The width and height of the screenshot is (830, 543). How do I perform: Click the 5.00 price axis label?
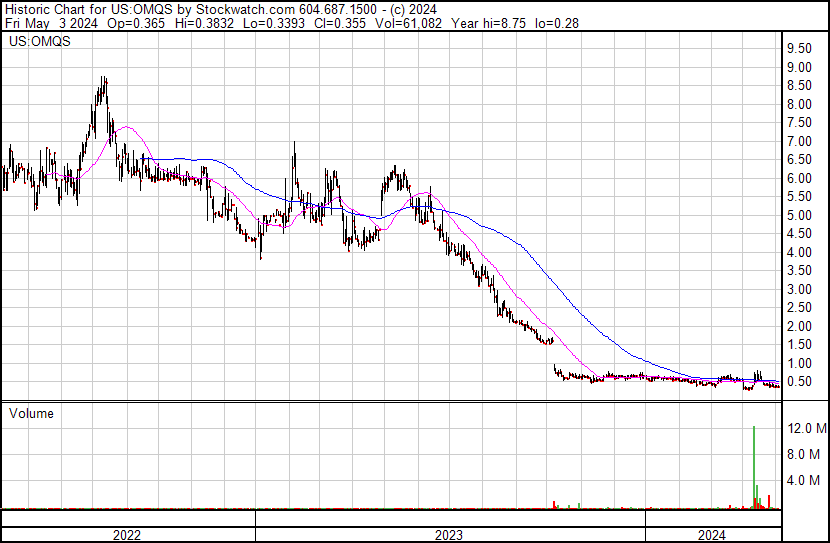pyautogui.click(x=799, y=215)
